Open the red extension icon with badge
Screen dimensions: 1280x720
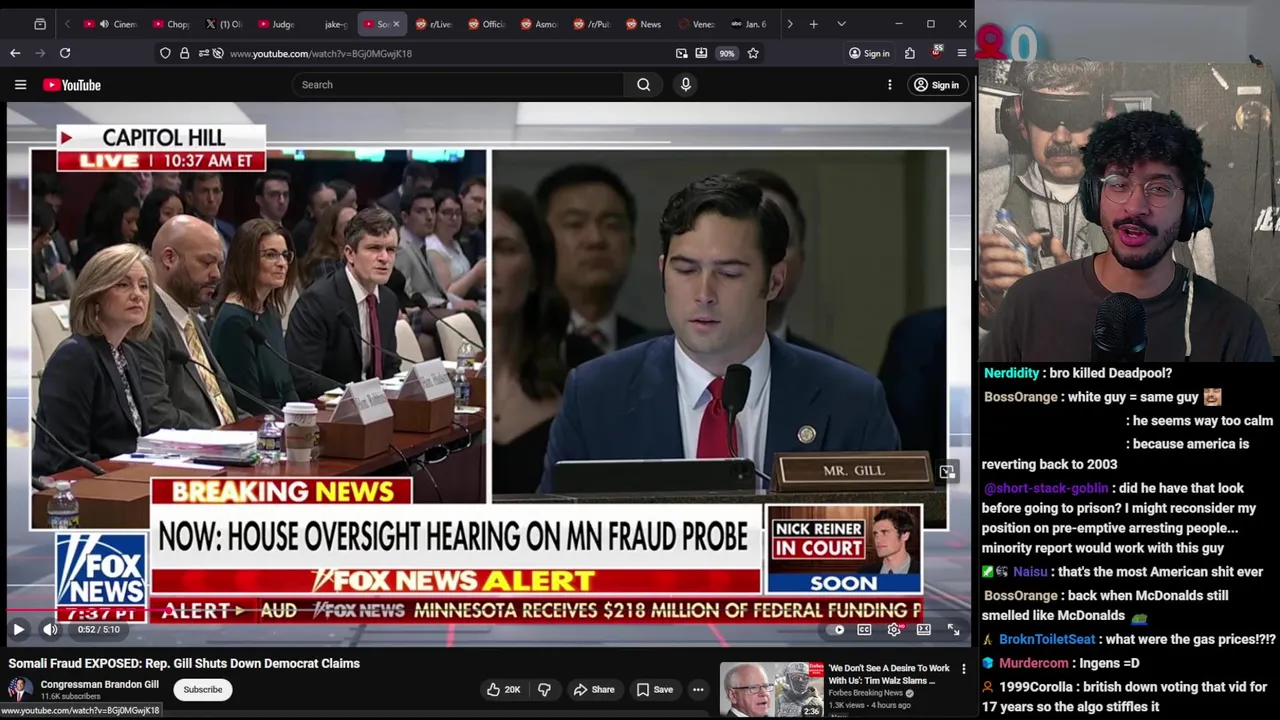click(936, 53)
